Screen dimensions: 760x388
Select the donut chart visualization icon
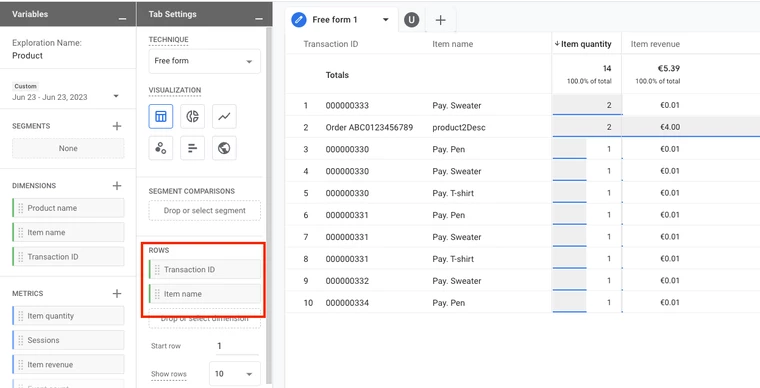click(x=192, y=116)
